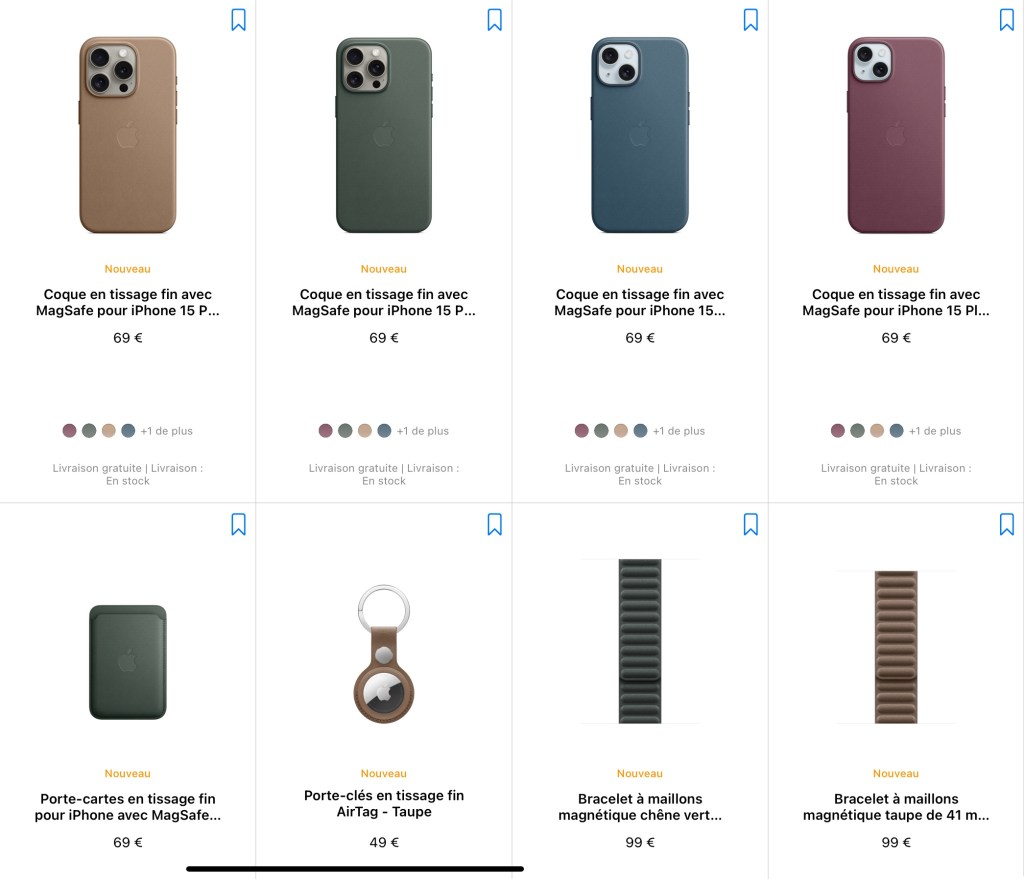
Task: Choose green swatch under the dark green case
Action: click(x=345, y=430)
